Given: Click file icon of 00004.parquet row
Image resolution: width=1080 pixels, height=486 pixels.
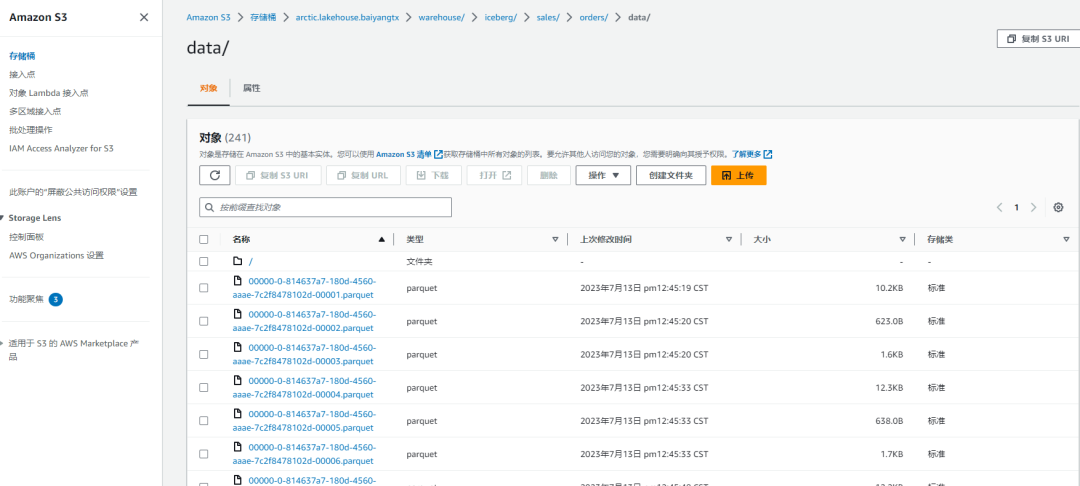Looking at the screenshot, I should 238,380.
